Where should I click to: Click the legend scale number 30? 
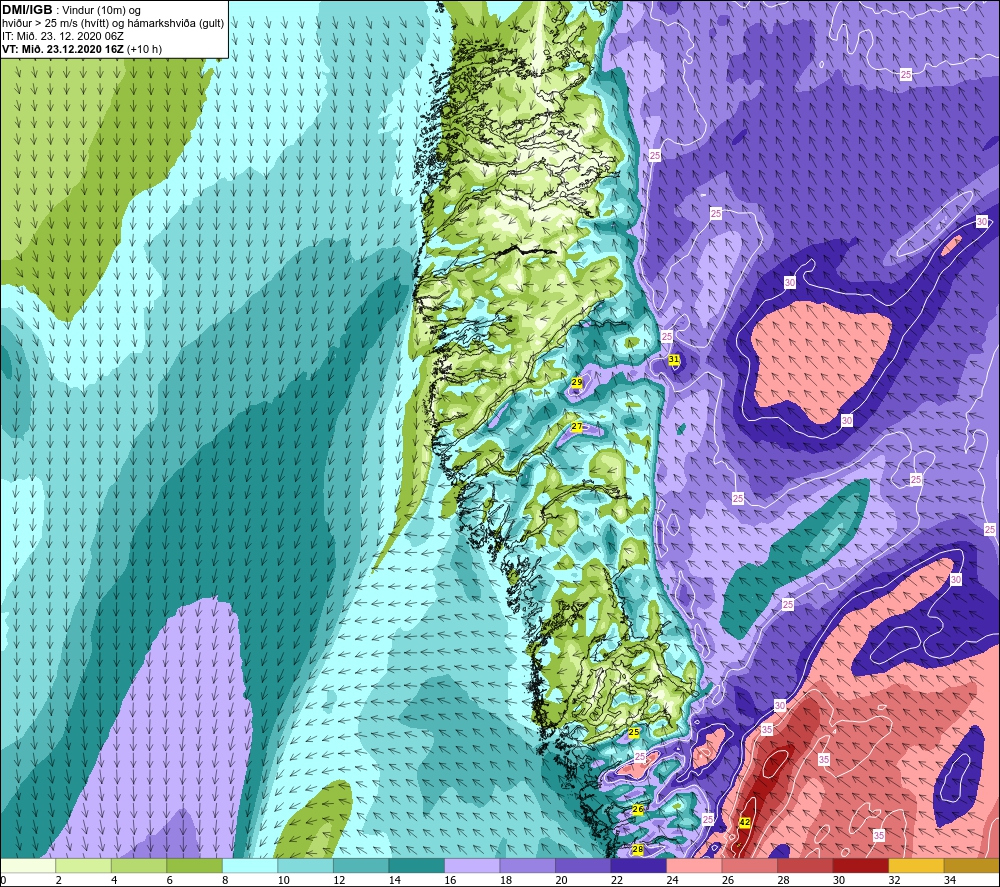(x=839, y=880)
